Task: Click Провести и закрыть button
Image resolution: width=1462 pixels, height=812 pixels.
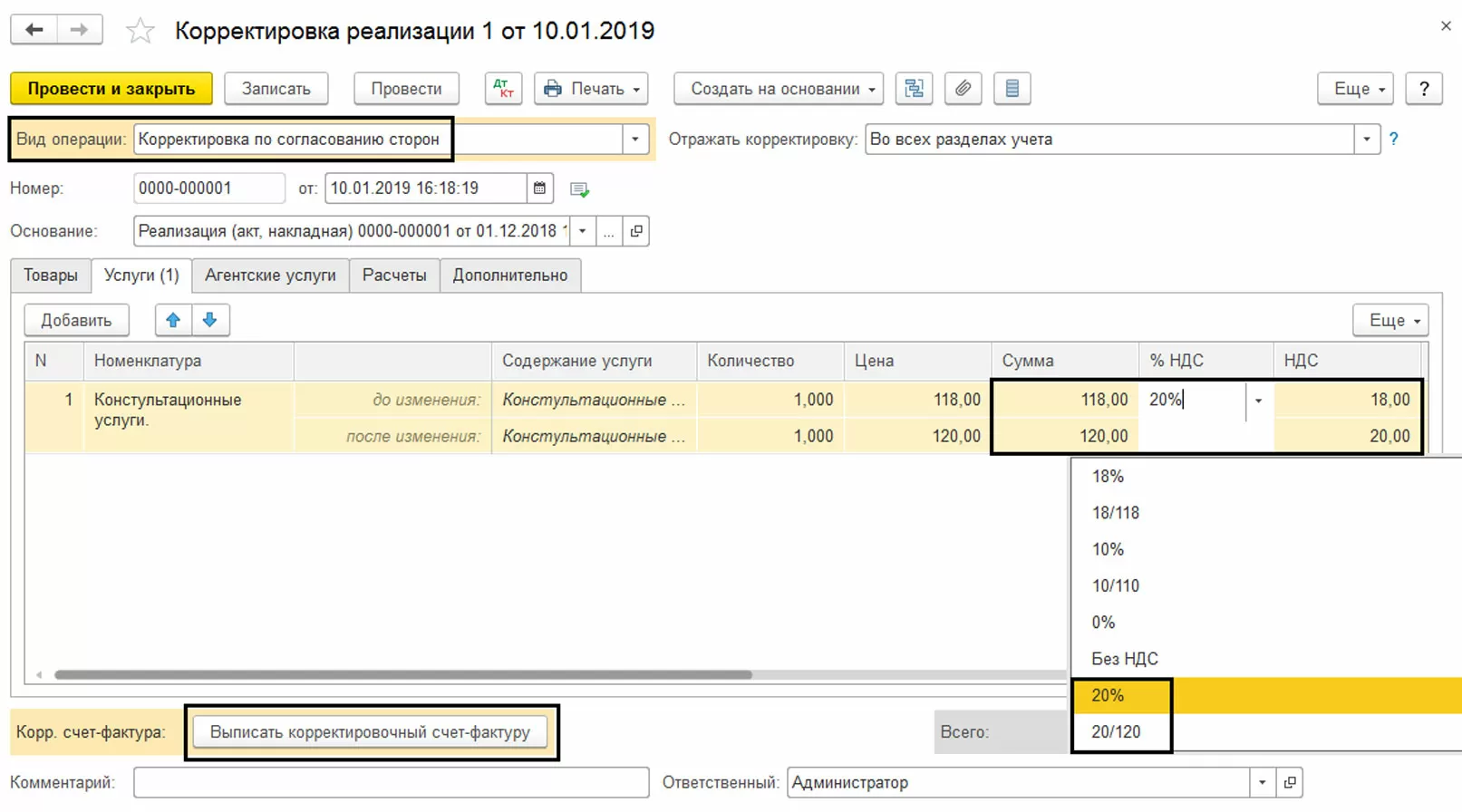Action: [x=111, y=89]
